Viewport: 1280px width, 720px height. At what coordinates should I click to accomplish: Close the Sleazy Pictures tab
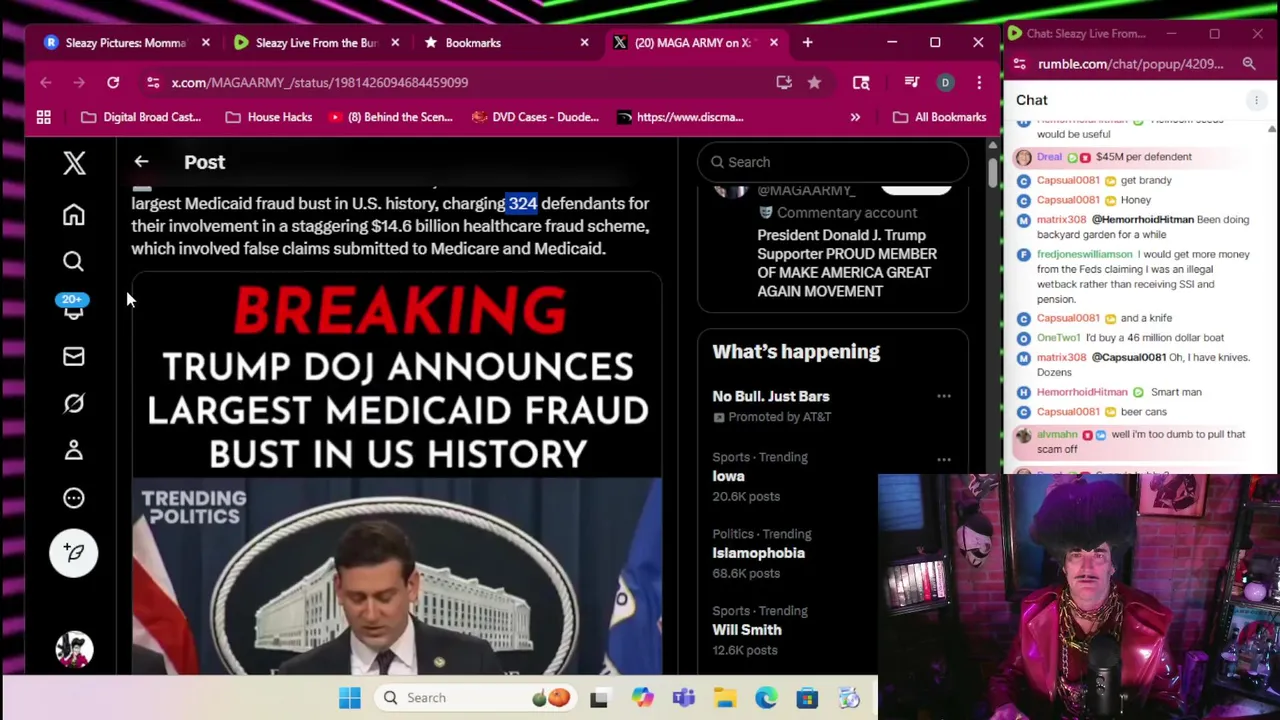tap(206, 43)
